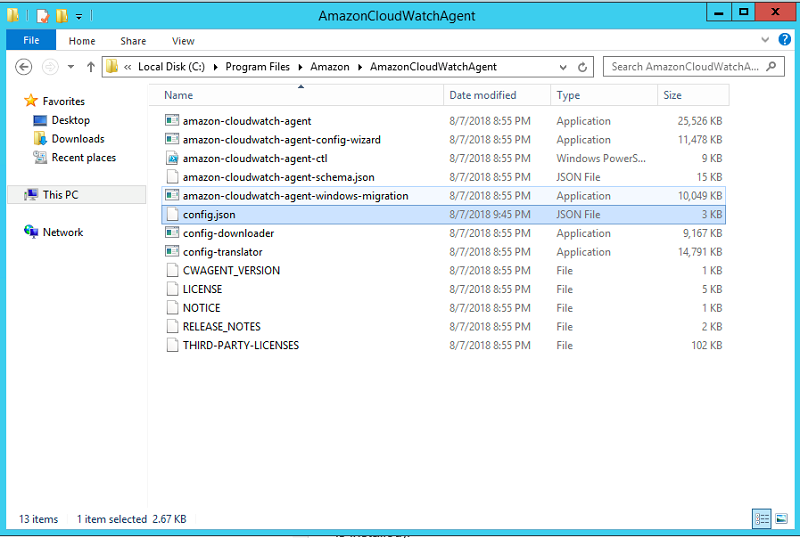Expand the address bar history dropdown

click(563, 67)
